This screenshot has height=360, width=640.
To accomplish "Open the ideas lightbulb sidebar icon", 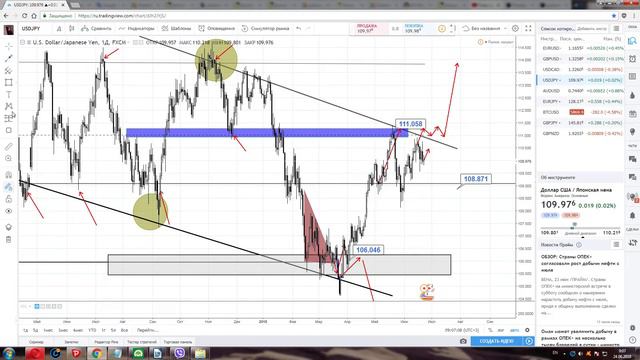I will (632, 131).
